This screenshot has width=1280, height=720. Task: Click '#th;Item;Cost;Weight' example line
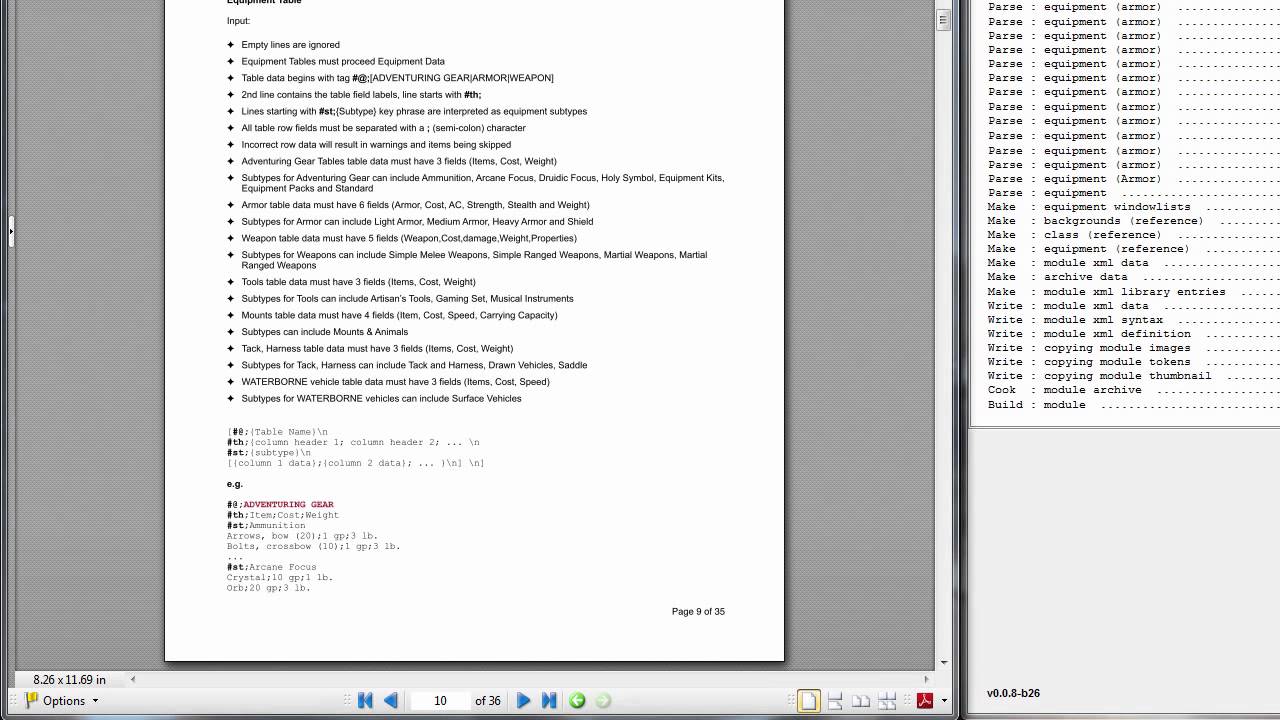tap(283, 515)
